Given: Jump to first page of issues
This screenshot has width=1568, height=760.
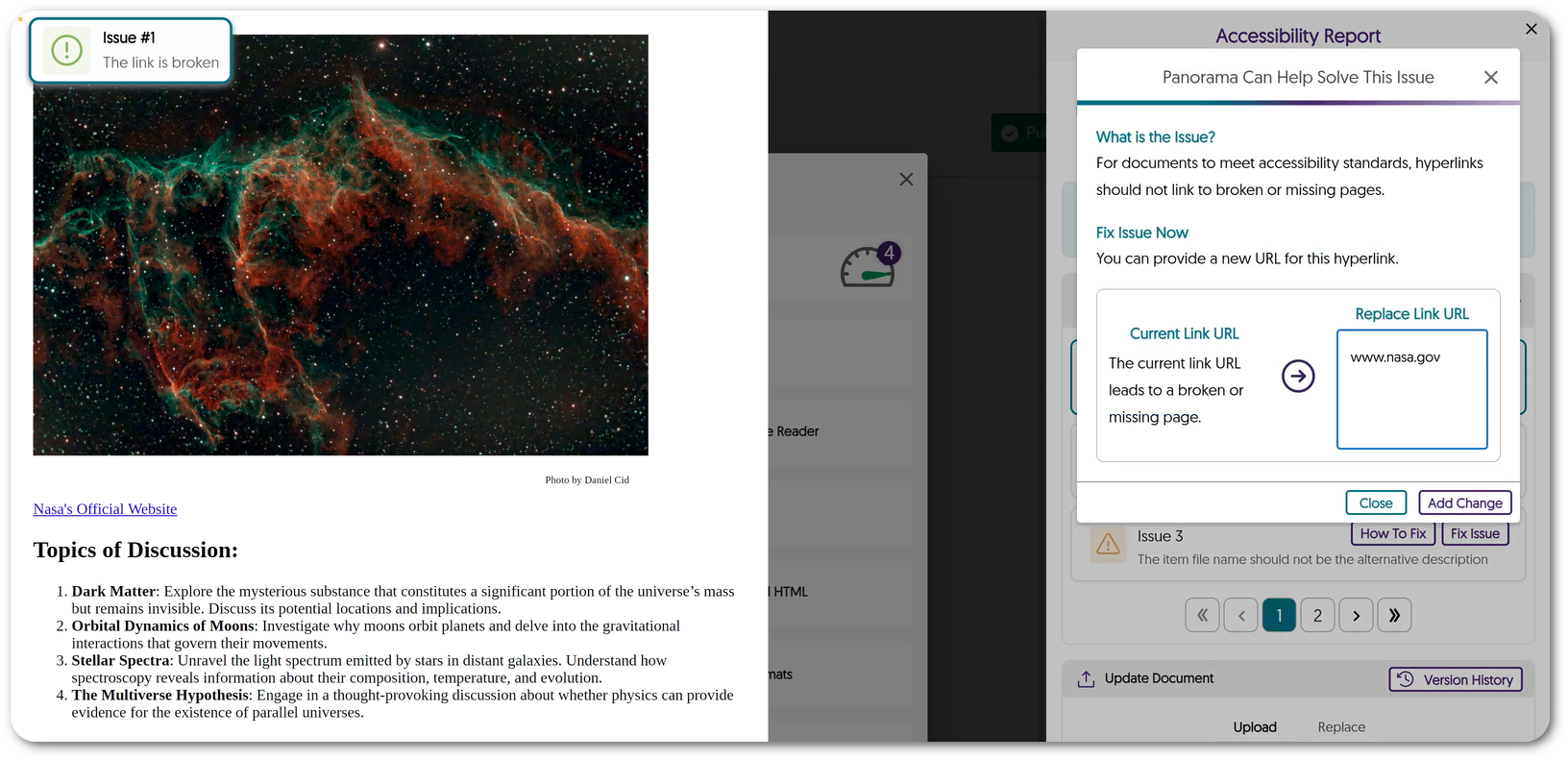Looking at the screenshot, I should tap(1202, 615).
